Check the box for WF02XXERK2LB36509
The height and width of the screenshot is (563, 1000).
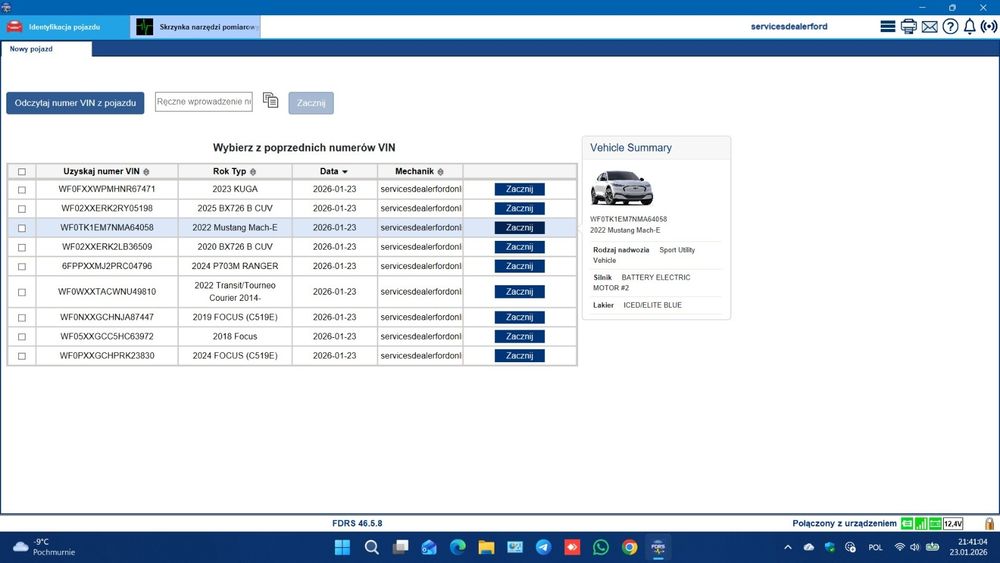[22, 247]
